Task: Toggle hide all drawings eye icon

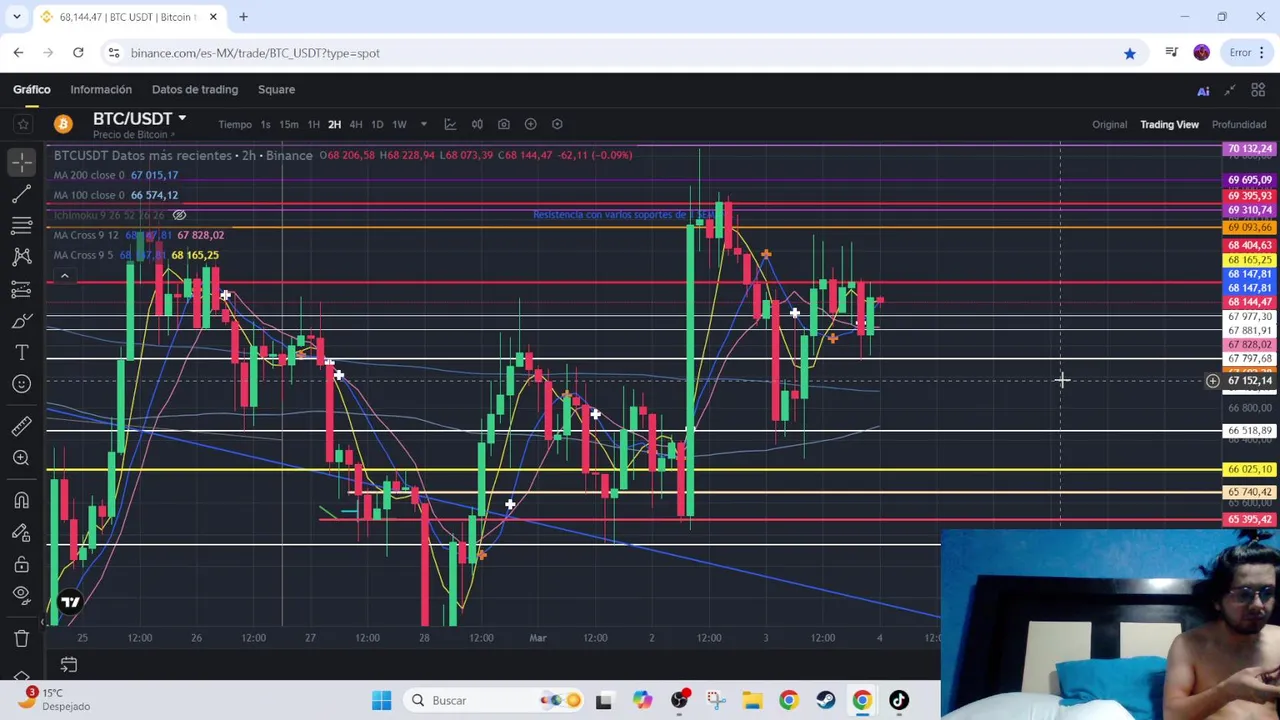Action: point(22,595)
